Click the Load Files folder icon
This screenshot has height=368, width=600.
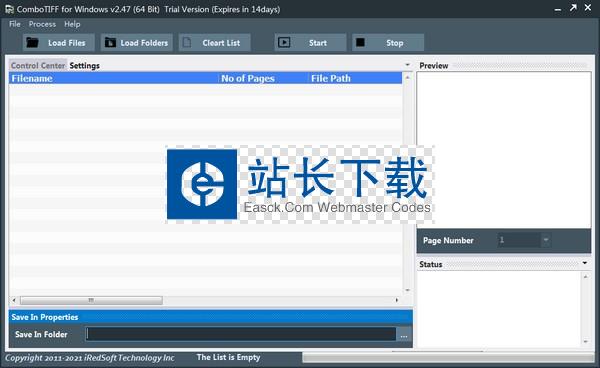[33, 42]
